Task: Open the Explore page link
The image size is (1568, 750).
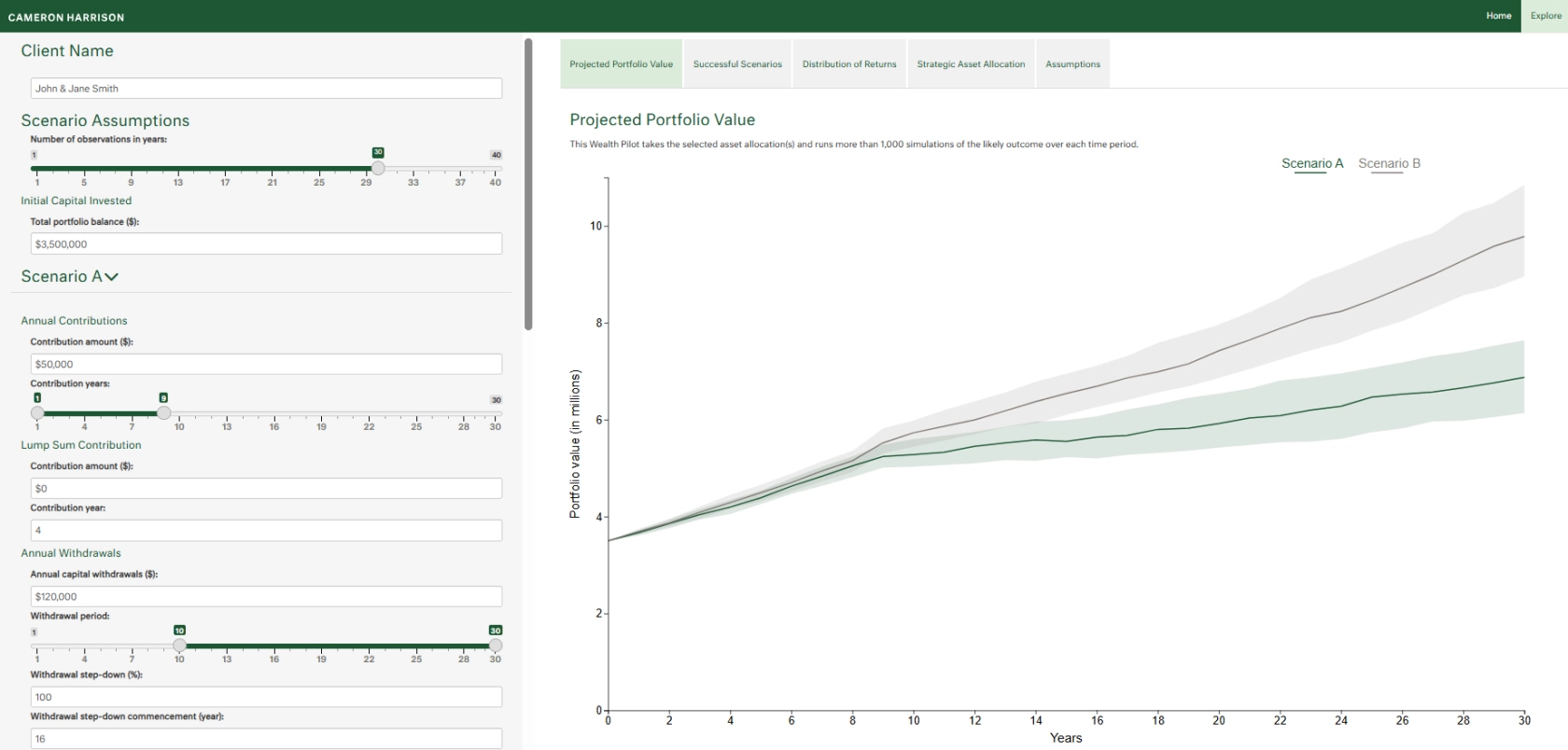Action: pos(1546,16)
